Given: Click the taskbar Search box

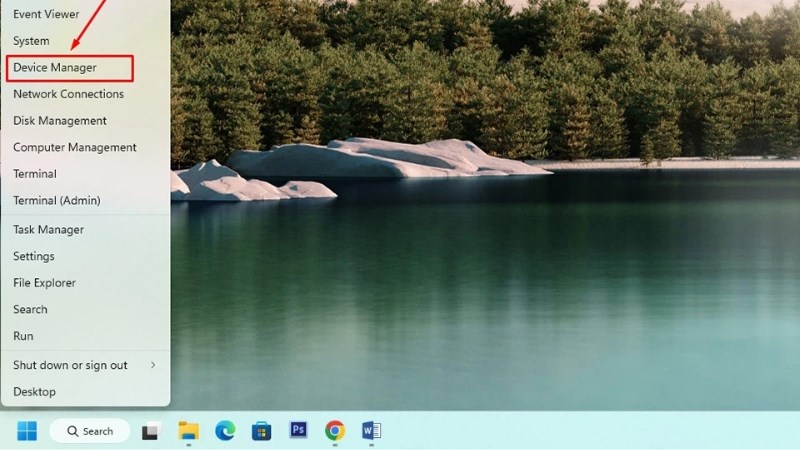Looking at the screenshot, I should pos(90,431).
